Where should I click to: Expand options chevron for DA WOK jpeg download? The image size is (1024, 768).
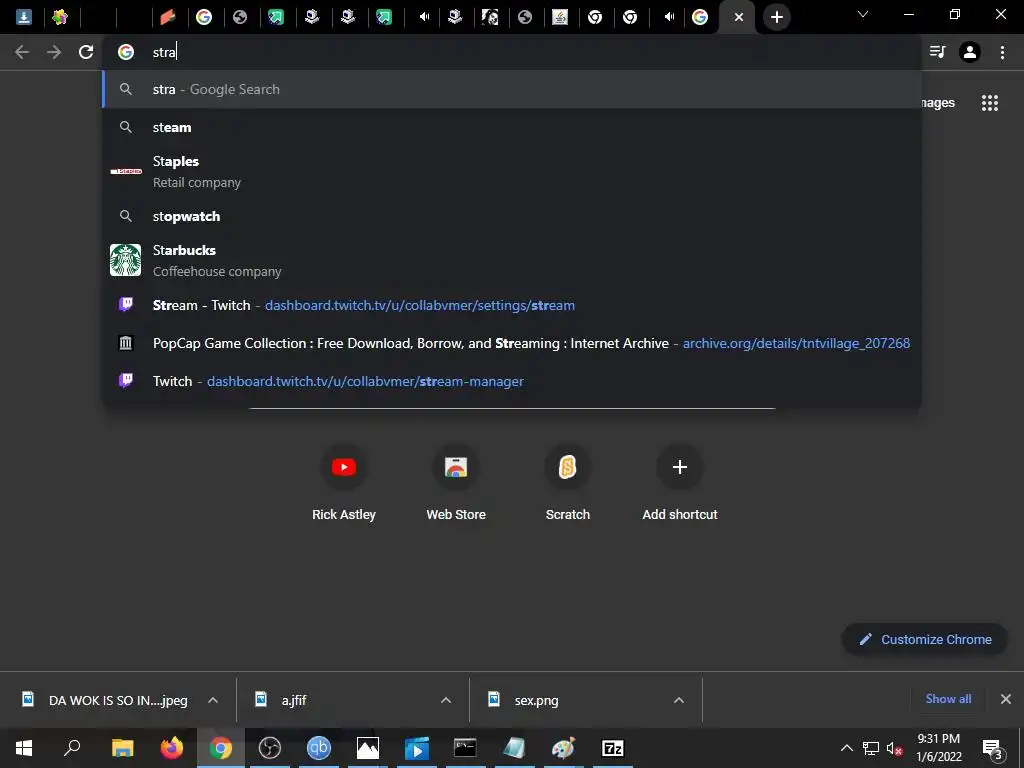(213, 700)
